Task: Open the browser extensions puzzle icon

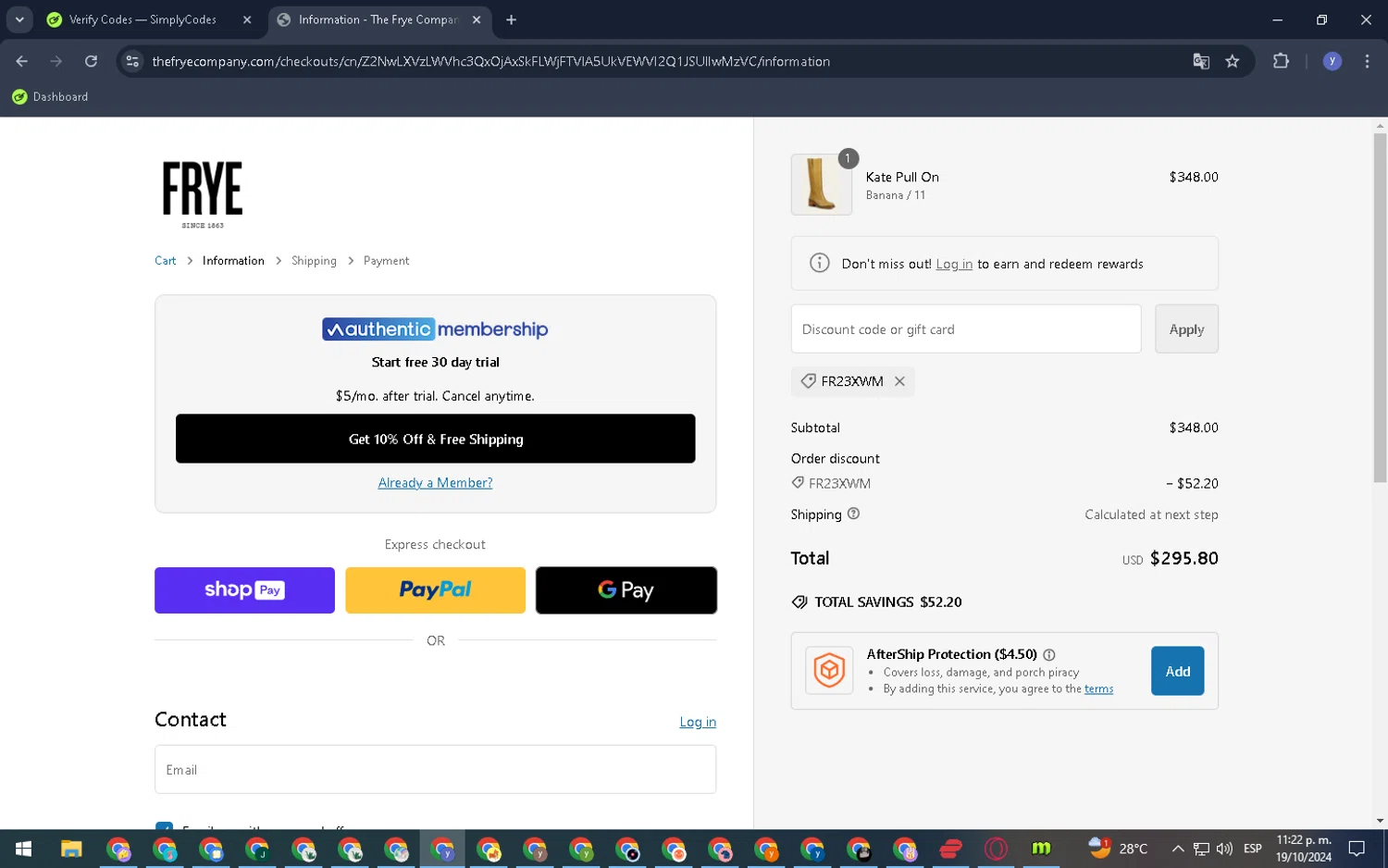Action: tap(1281, 61)
